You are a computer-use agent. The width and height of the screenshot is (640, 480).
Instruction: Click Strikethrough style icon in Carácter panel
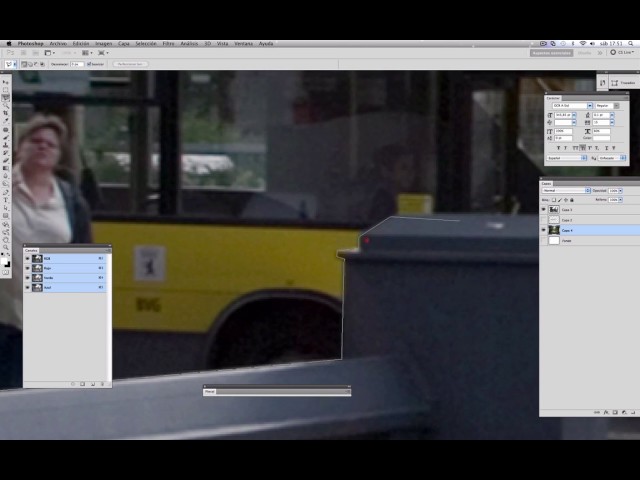point(613,148)
